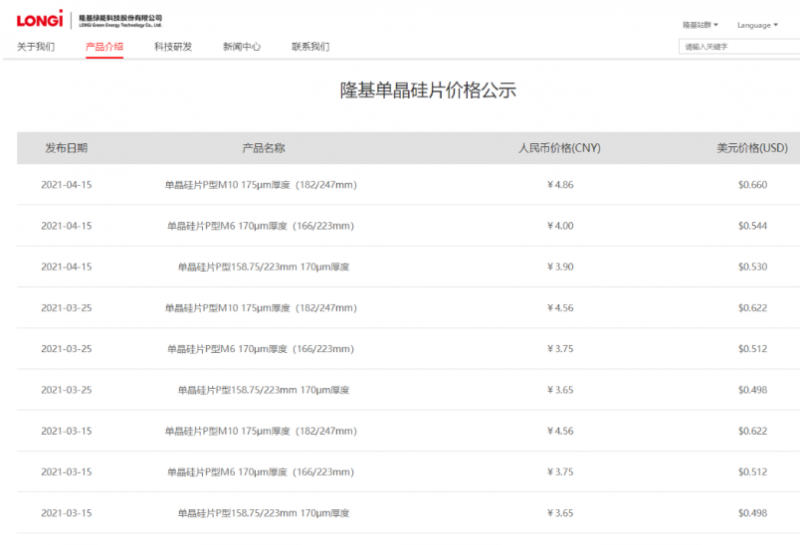The width and height of the screenshot is (800, 545).
Task: Click the 人民币价格(CNY) column header
Action: (559, 148)
